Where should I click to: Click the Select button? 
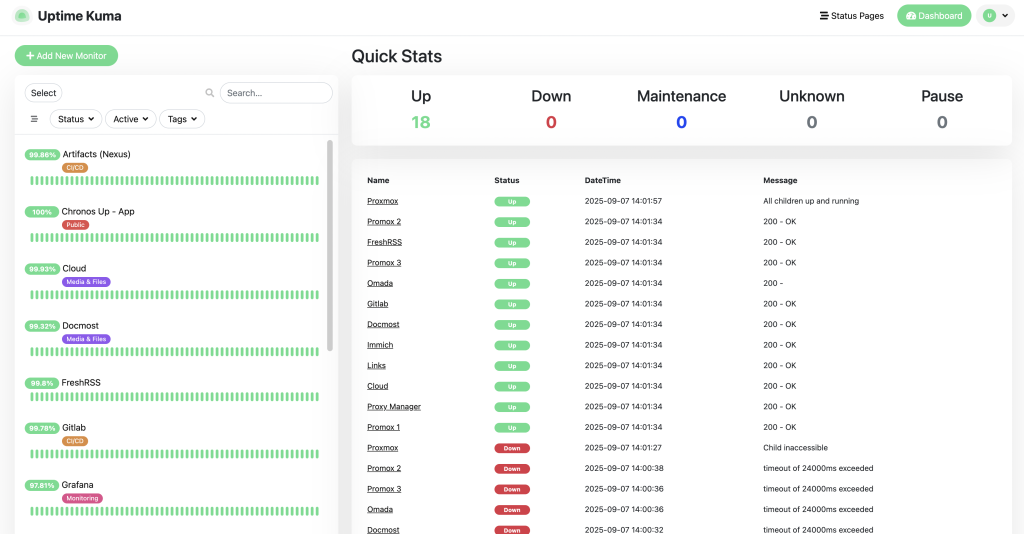point(43,93)
